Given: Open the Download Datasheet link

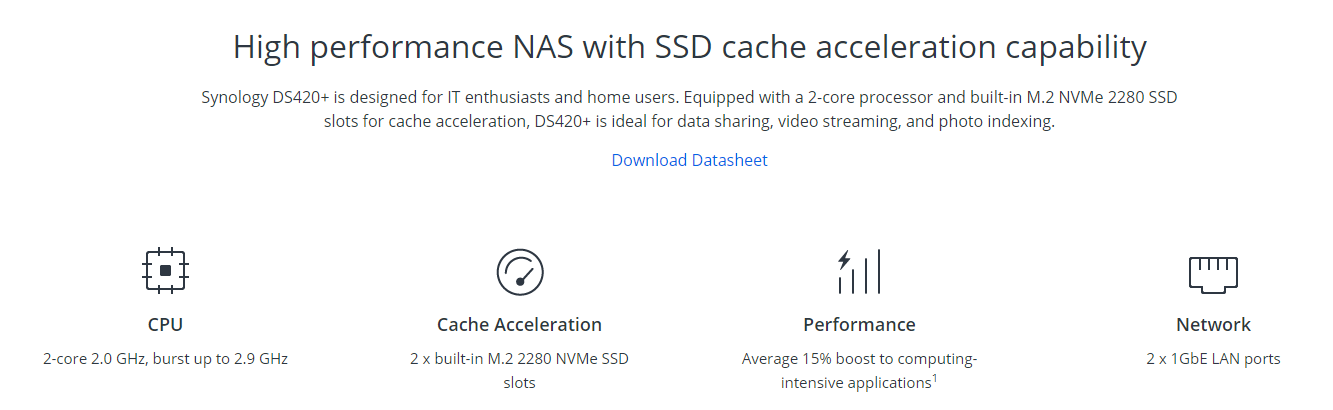Looking at the screenshot, I should (689, 160).
